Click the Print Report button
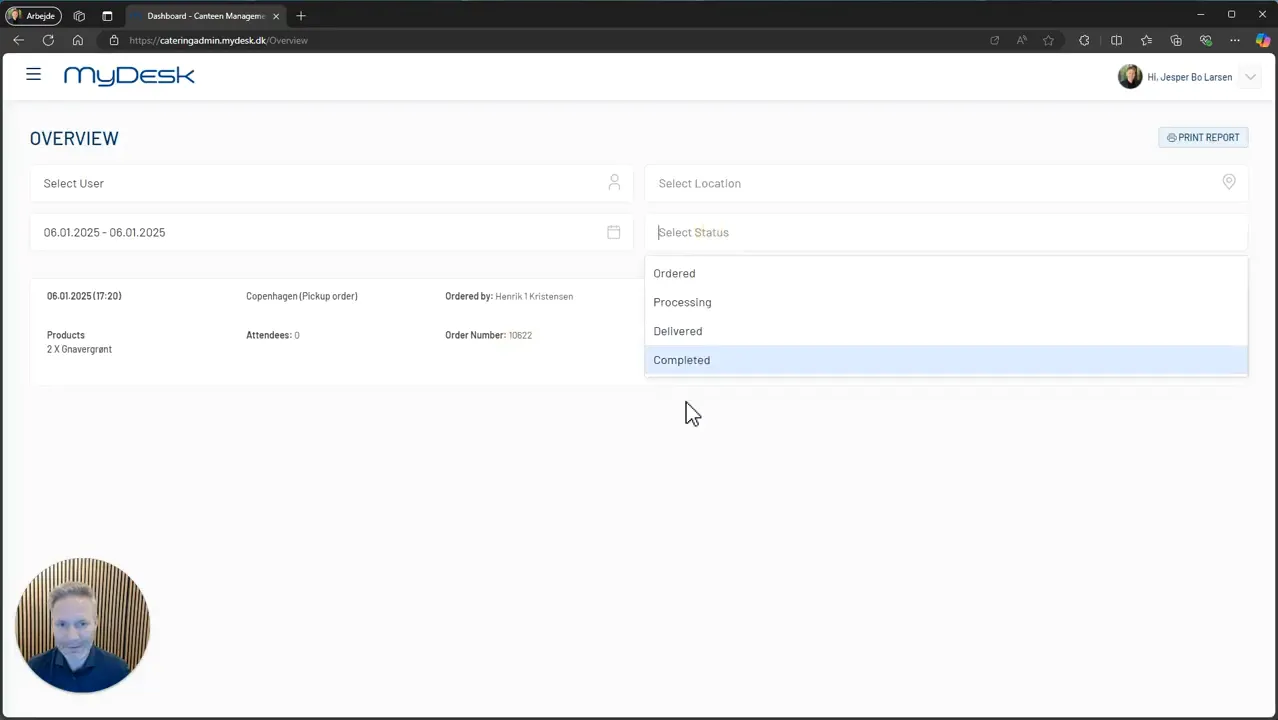Viewport: 1278px width, 720px height. (x=1203, y=137)
